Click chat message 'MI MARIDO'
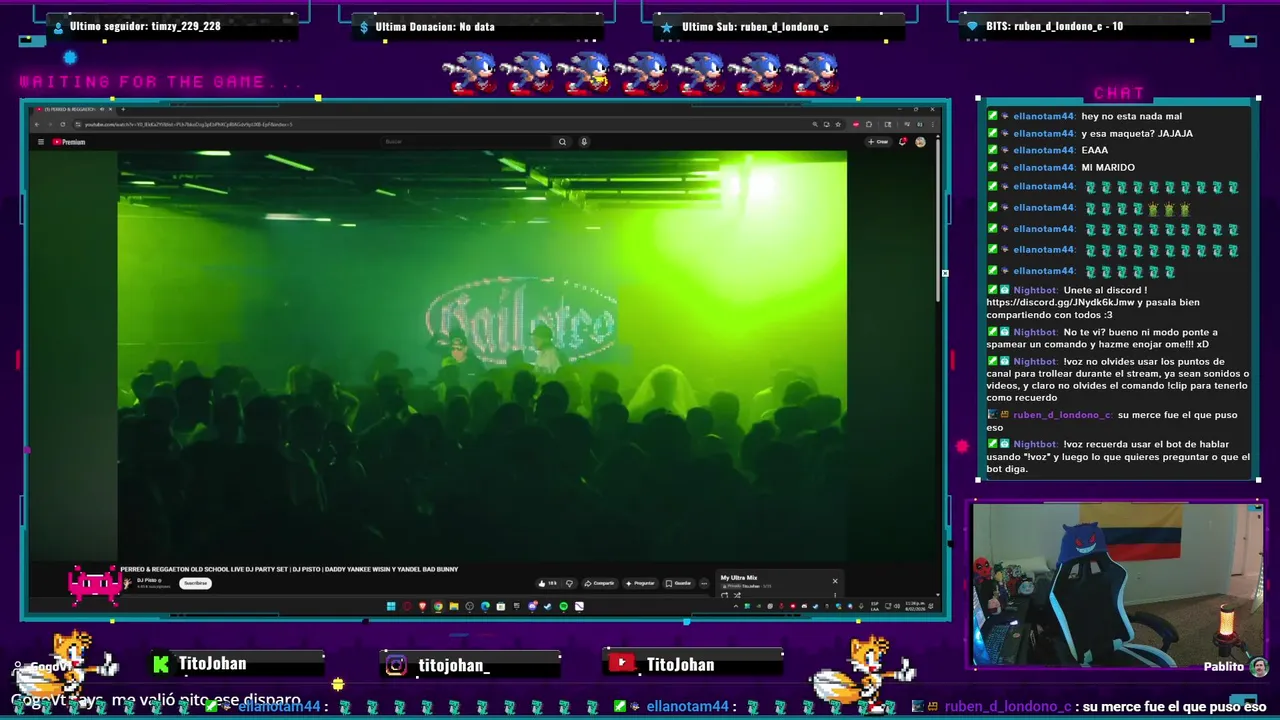1280x720 pixels. 1108,167
